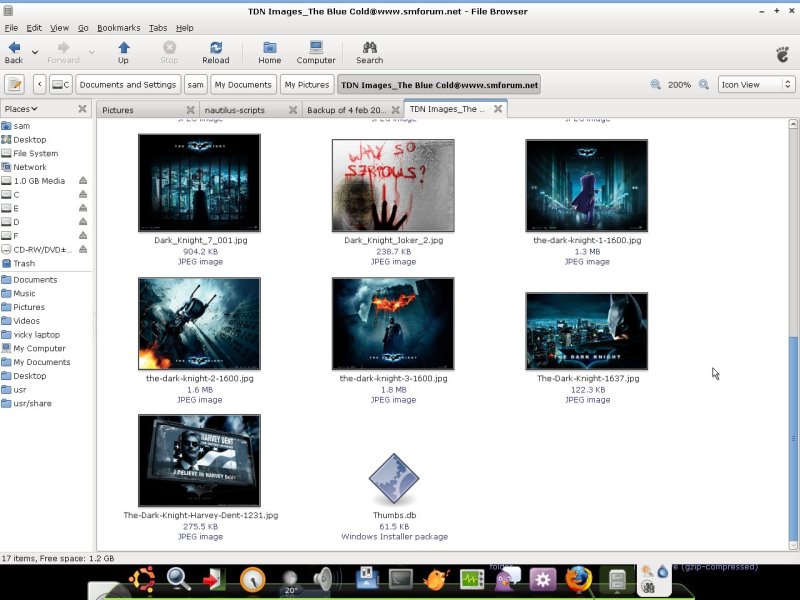The height and width of the screenshot is (600, 800).
Task: Open Pidgin messenger from the dock
Action: [507, 580]
